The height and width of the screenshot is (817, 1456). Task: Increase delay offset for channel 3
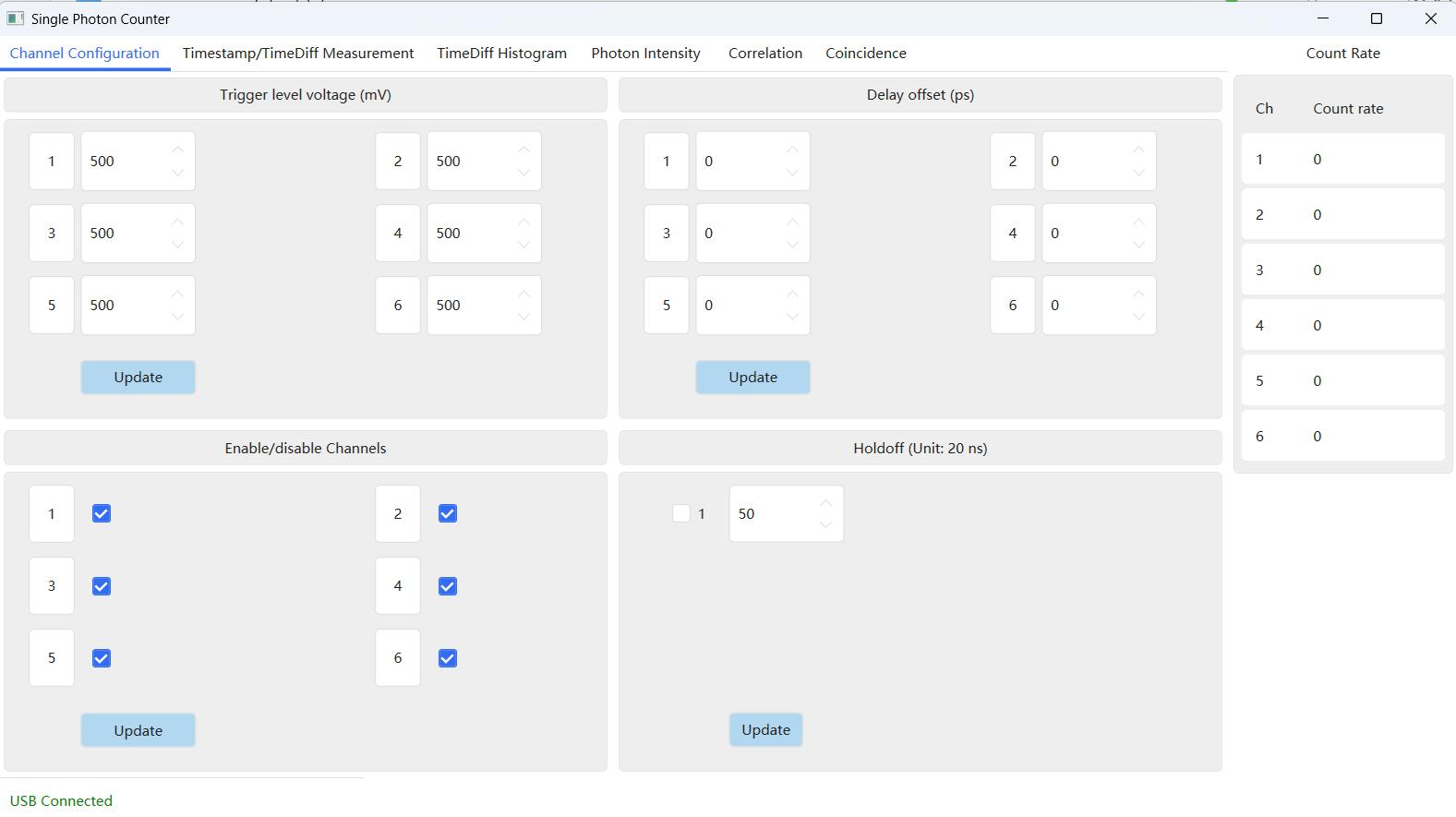click(x=792, y=222)
